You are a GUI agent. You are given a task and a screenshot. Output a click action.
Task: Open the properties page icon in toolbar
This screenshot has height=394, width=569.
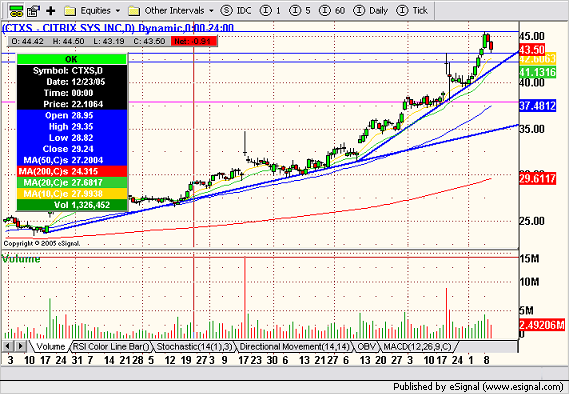34,11
